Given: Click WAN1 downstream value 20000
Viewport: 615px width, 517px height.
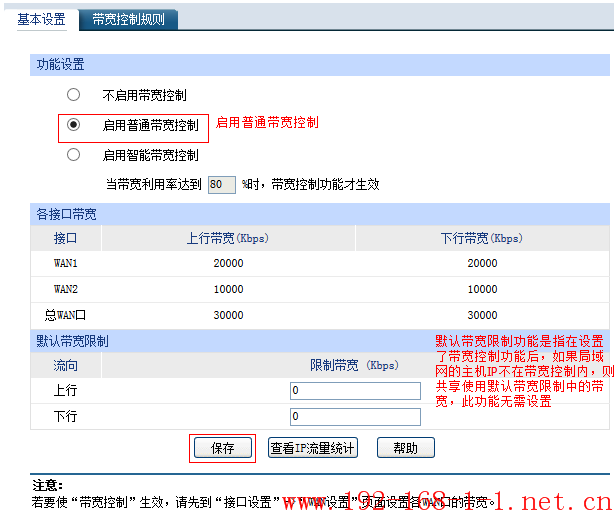Looking at the screenshot, I should [482, 263].
